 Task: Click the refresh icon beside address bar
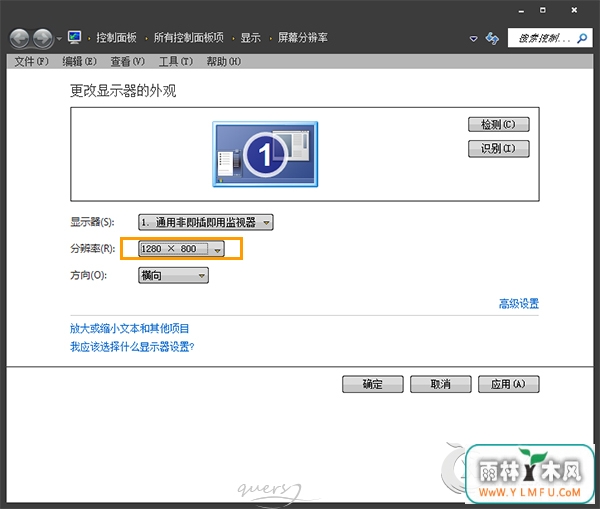492,38
